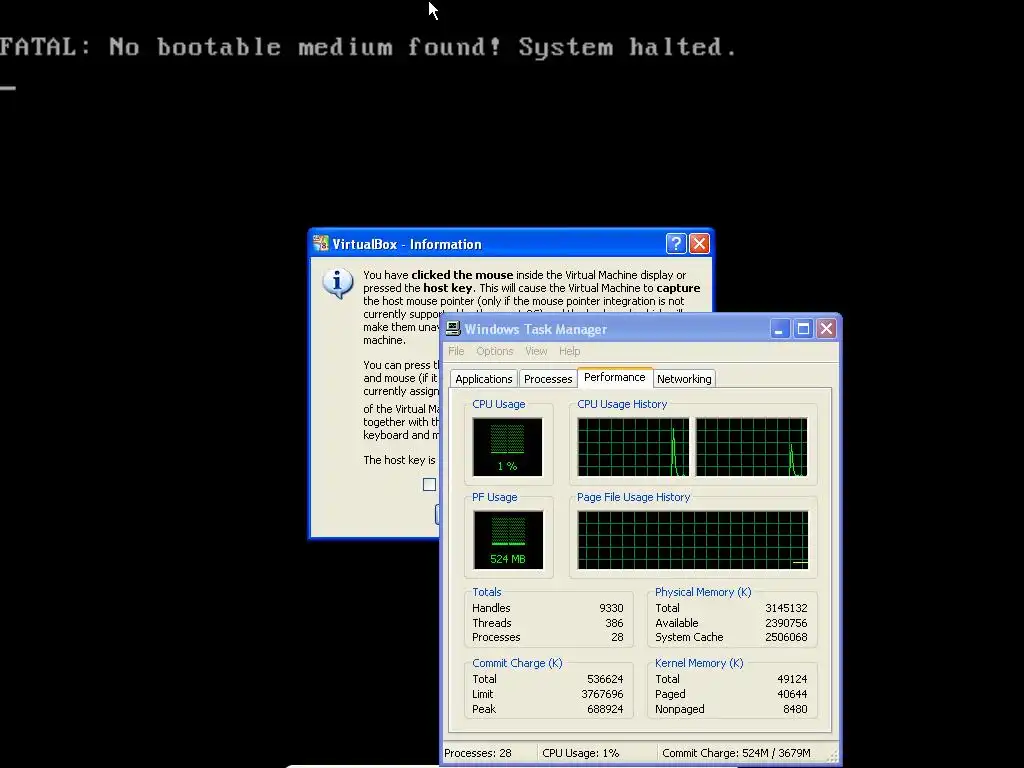The height and width of the screenshot is (768, 1024).
Task: Click the second CPU Usage History graph
Action: coord(752,447)
